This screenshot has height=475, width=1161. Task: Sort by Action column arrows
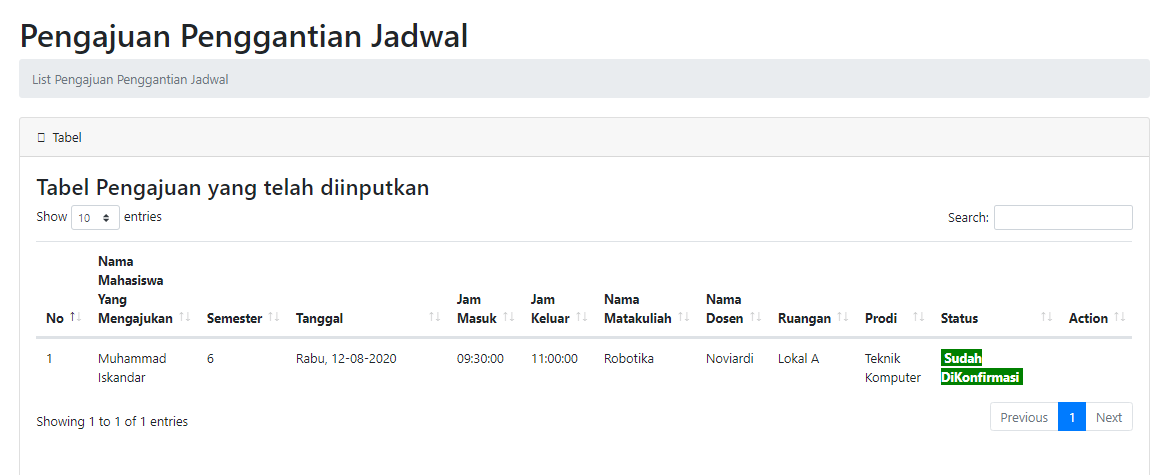[x=1120, y=317]
